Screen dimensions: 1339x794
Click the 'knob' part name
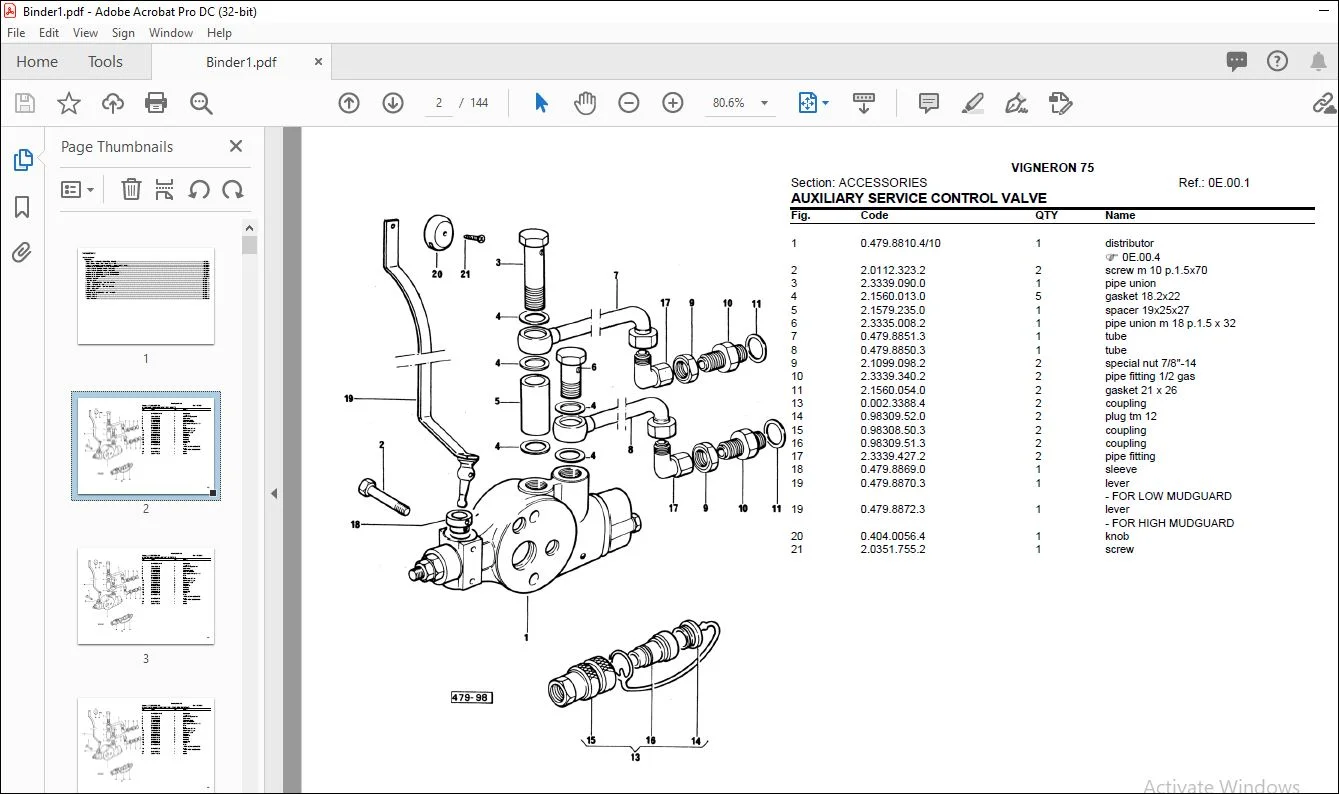click(x=1117, y=536)
